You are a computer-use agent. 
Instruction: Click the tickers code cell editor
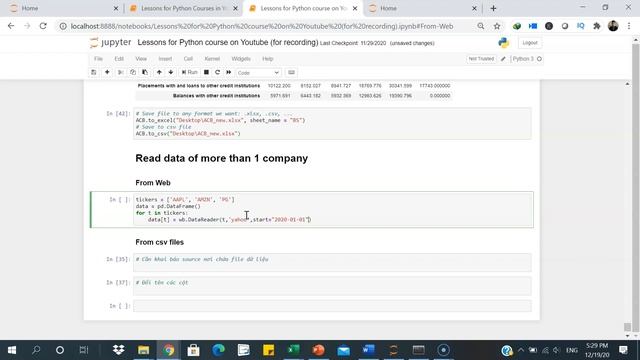pos(333,209)
